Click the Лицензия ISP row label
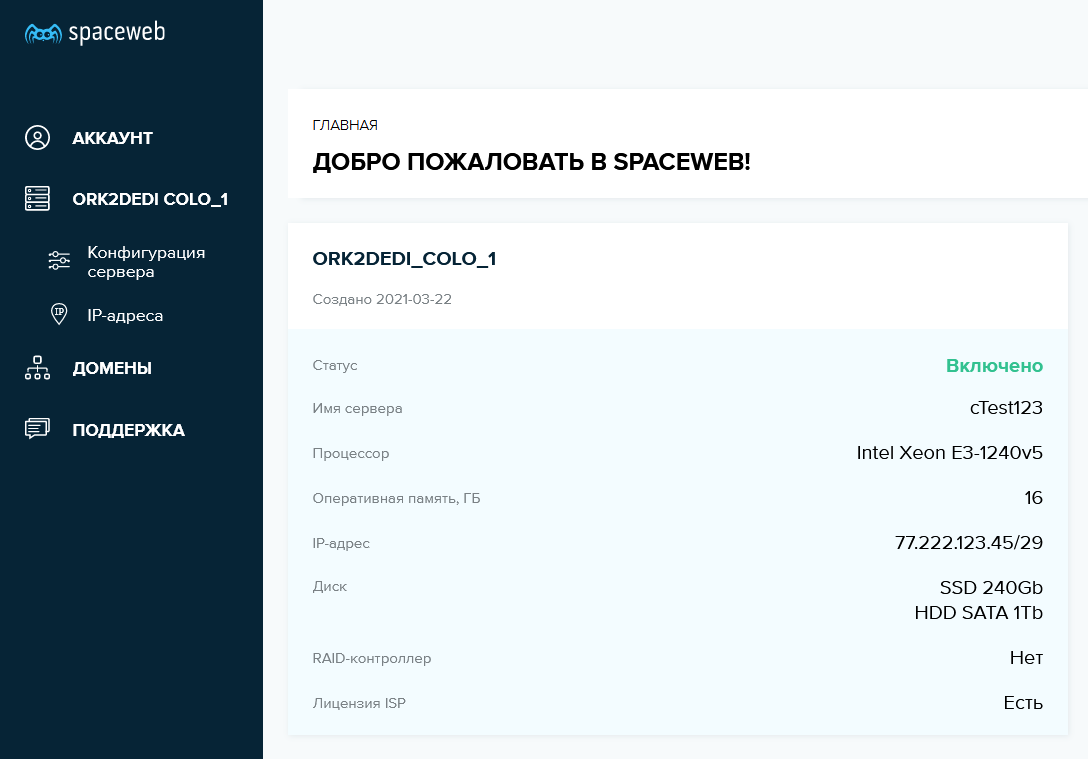The width and height of the screenshot is (1088, 759). pyautogui.click(x=359, y=703)
